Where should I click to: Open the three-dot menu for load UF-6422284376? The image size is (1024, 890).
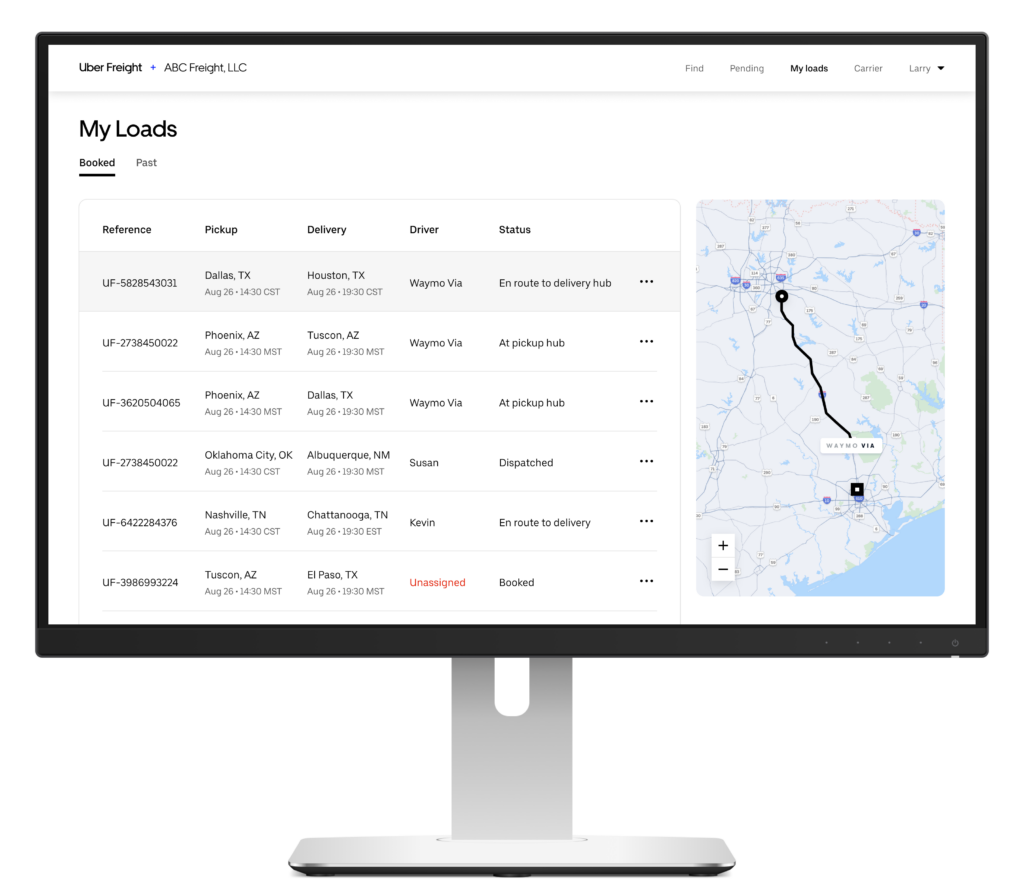point(646,521)
